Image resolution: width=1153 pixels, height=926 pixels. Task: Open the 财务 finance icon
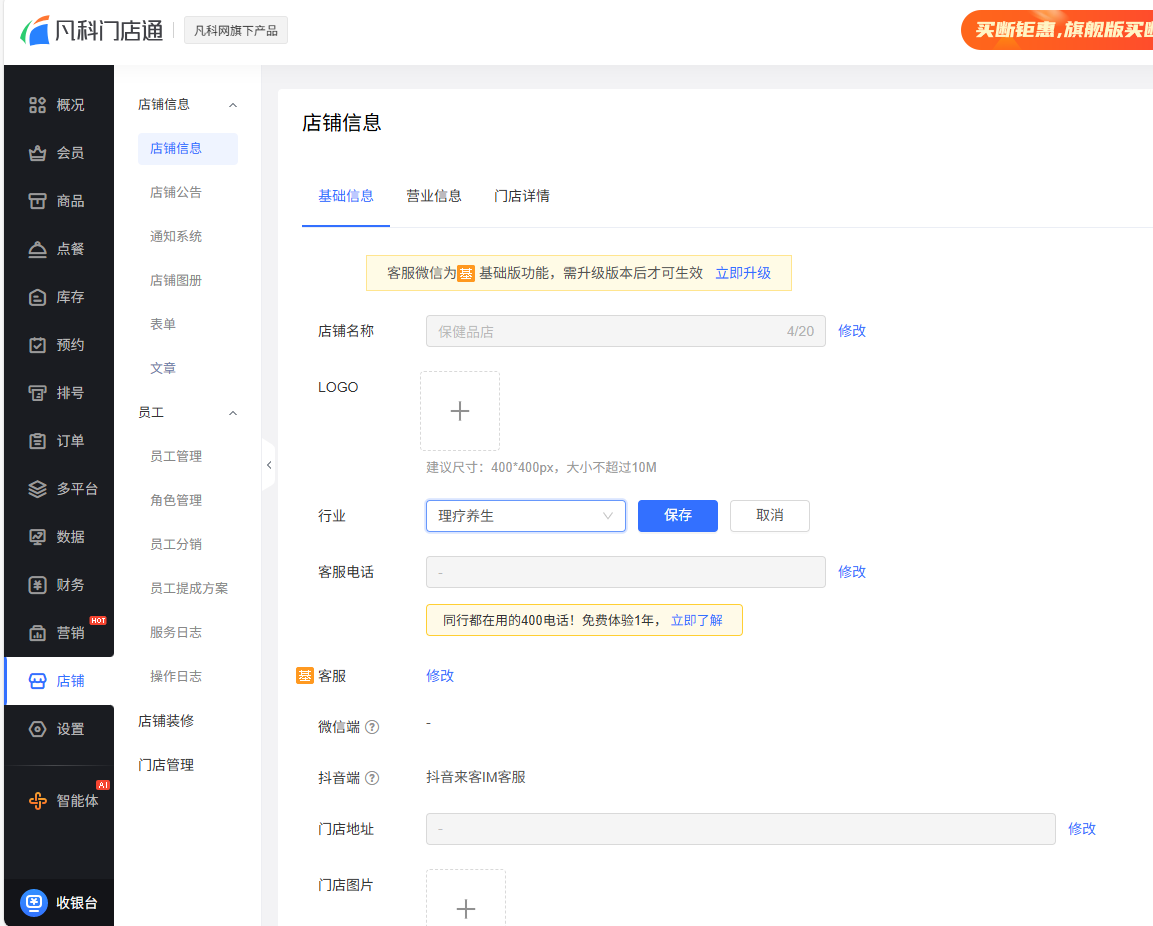point(37,585)
